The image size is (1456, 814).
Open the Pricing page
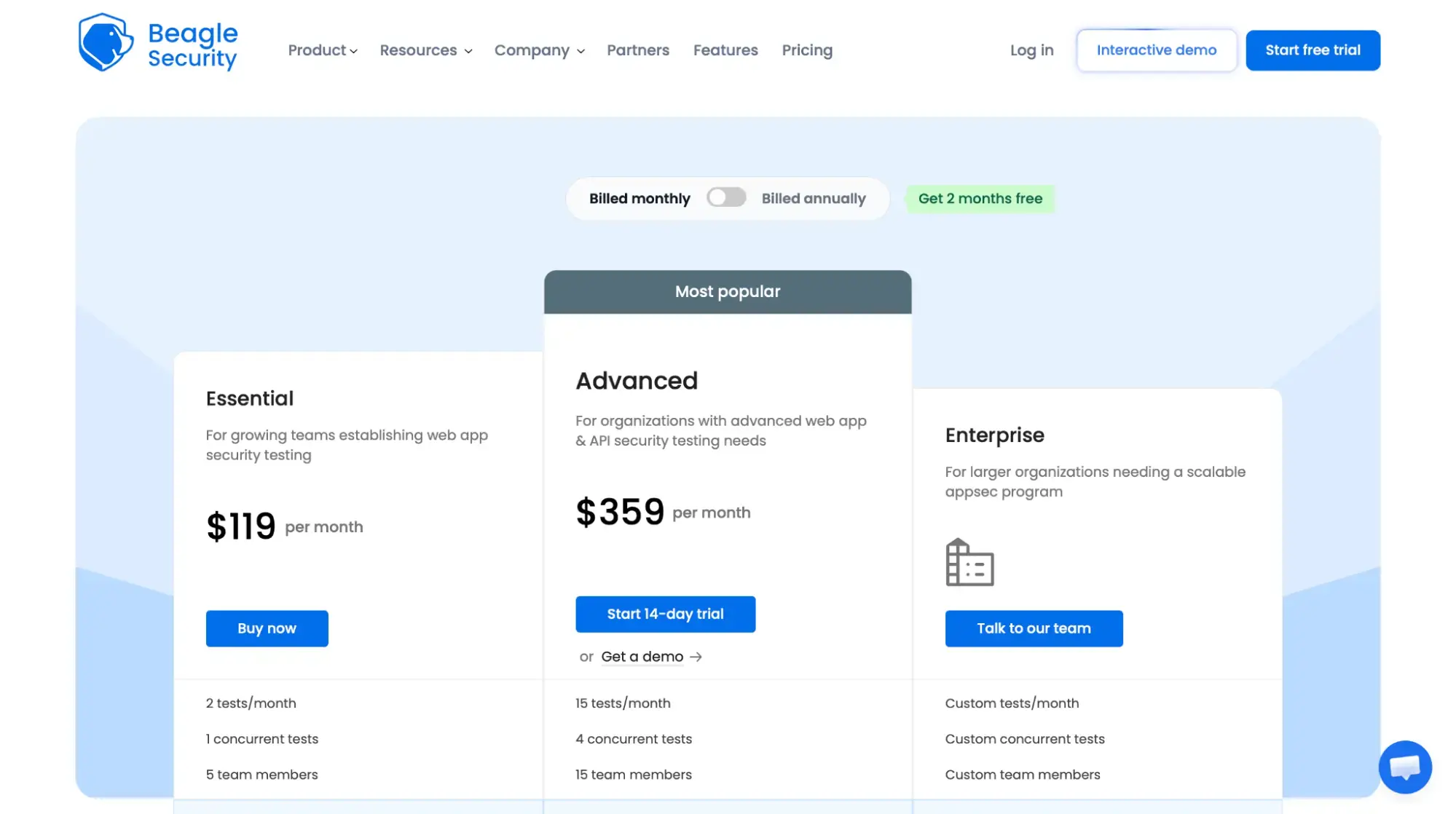(x=807, y=50)
